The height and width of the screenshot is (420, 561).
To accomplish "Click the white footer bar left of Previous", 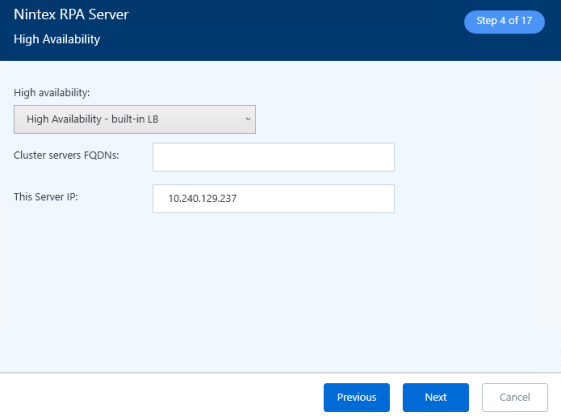I will pyautogui.click(x=161, y=397).
